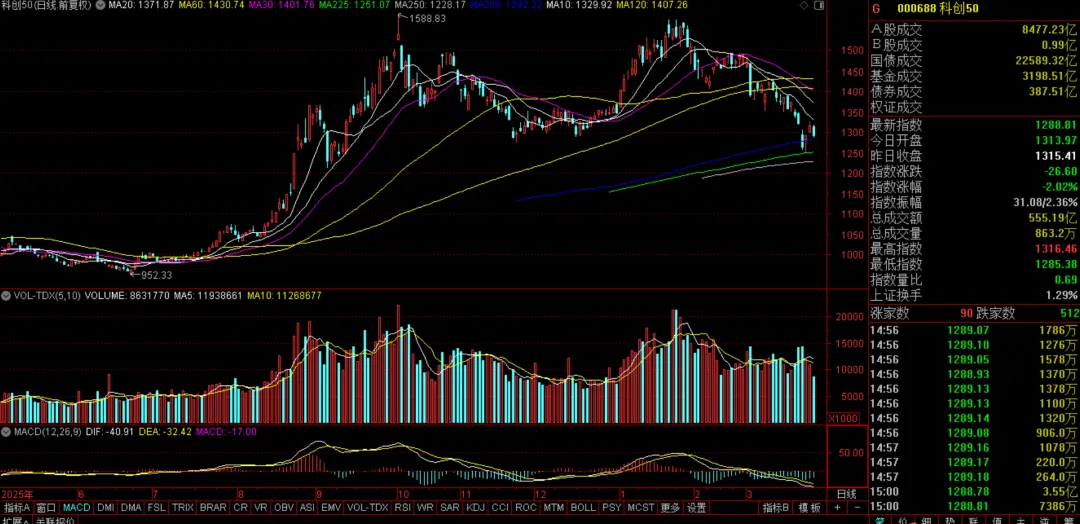Open the MACD(12,26,9) indicator dropdown marker

click(x=6, y=432)
